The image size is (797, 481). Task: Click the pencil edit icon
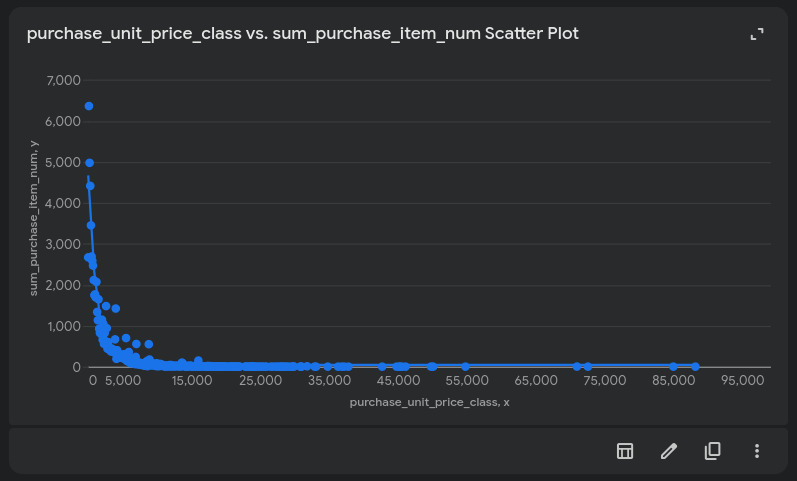click(x=669, y=451)
